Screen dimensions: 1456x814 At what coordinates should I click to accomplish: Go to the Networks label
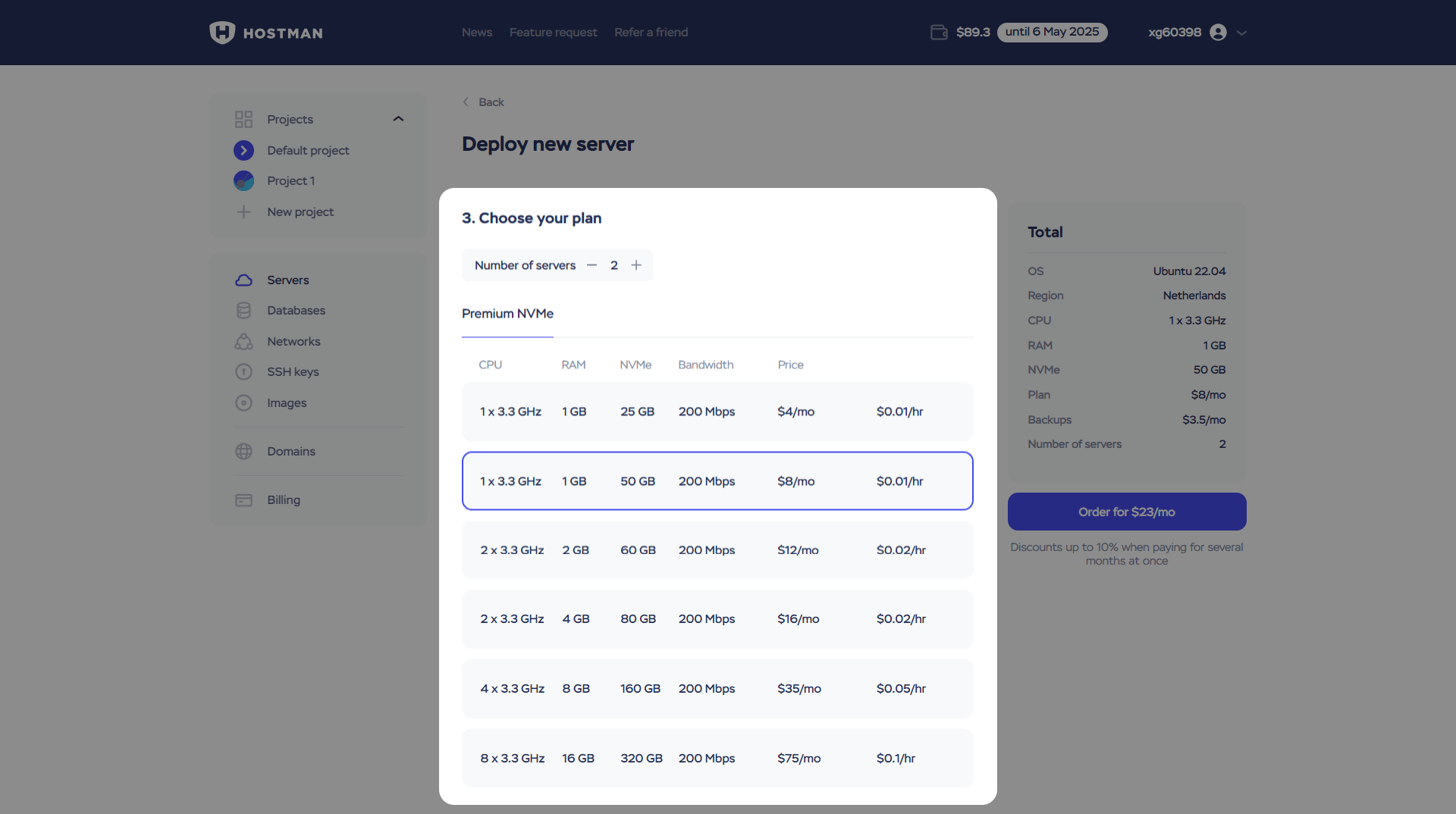[293, 341]
